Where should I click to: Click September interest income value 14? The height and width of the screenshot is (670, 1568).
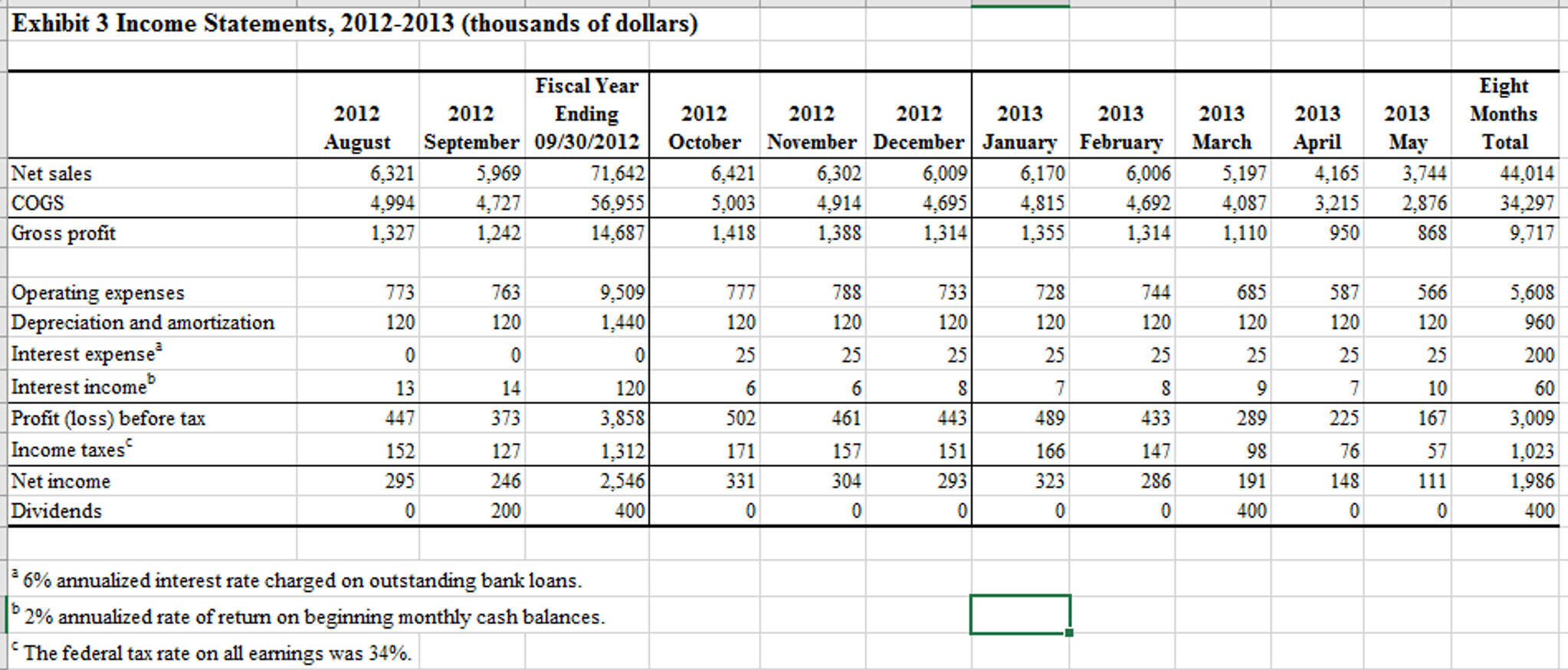pos(511,389)
